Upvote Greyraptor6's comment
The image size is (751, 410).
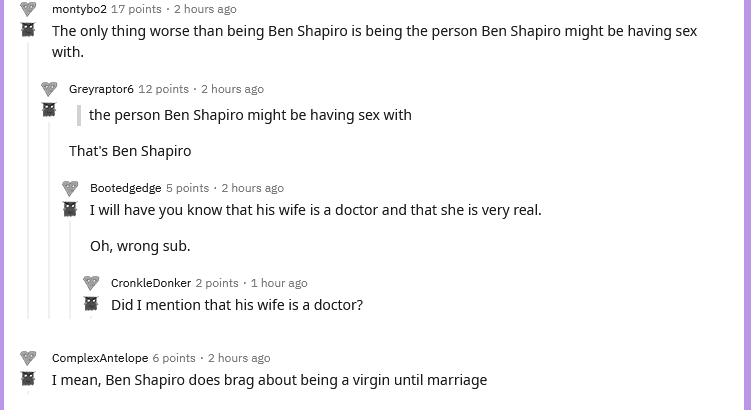click(x=49, y=89)
